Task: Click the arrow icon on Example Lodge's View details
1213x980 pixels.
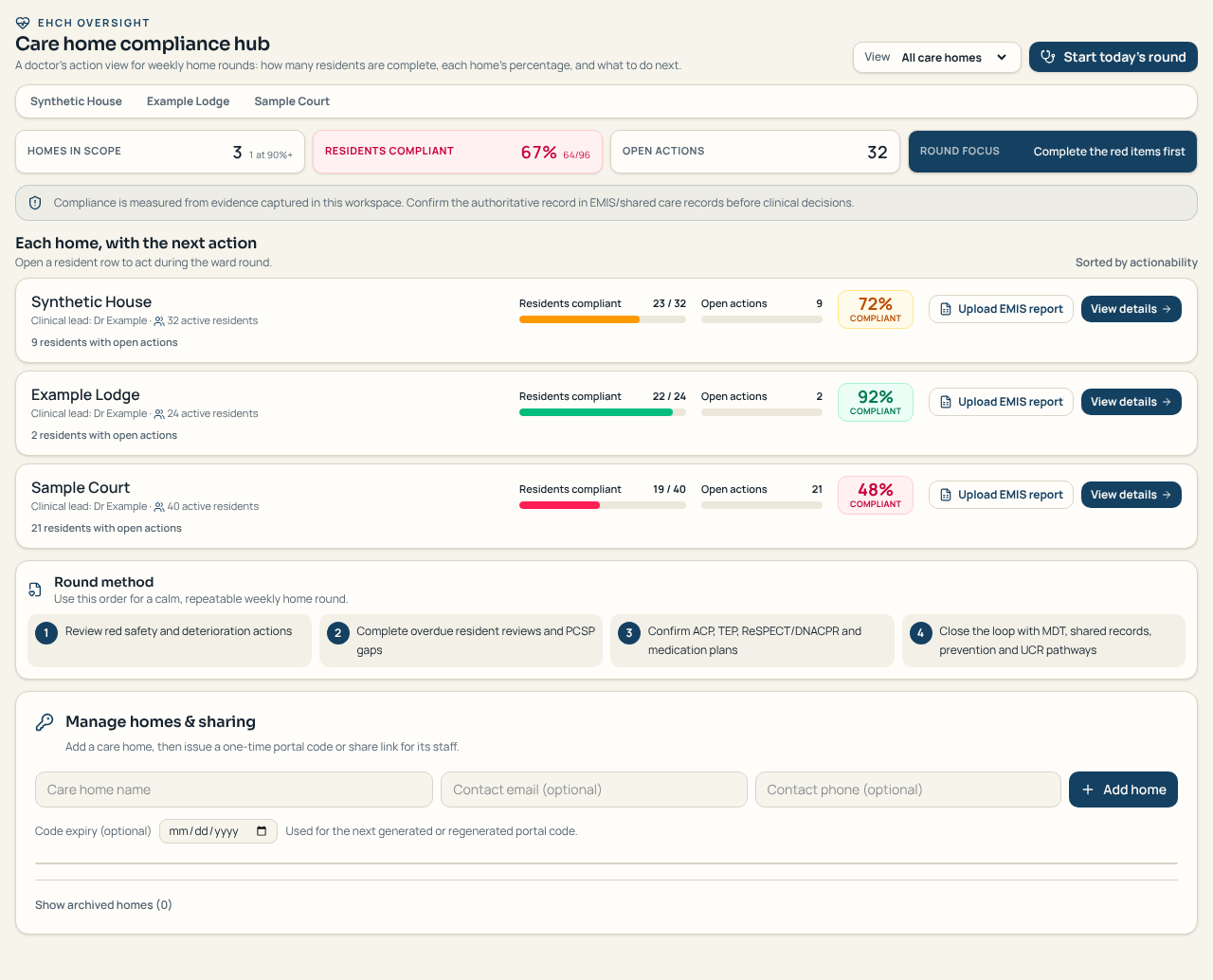Action: [x=1167, y=402]
